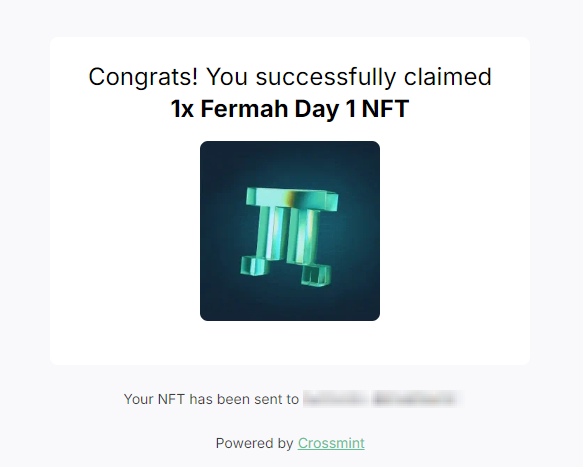Click the bold NFT word in the title
The image size is (583, 467).
click(x=385, y=109)
